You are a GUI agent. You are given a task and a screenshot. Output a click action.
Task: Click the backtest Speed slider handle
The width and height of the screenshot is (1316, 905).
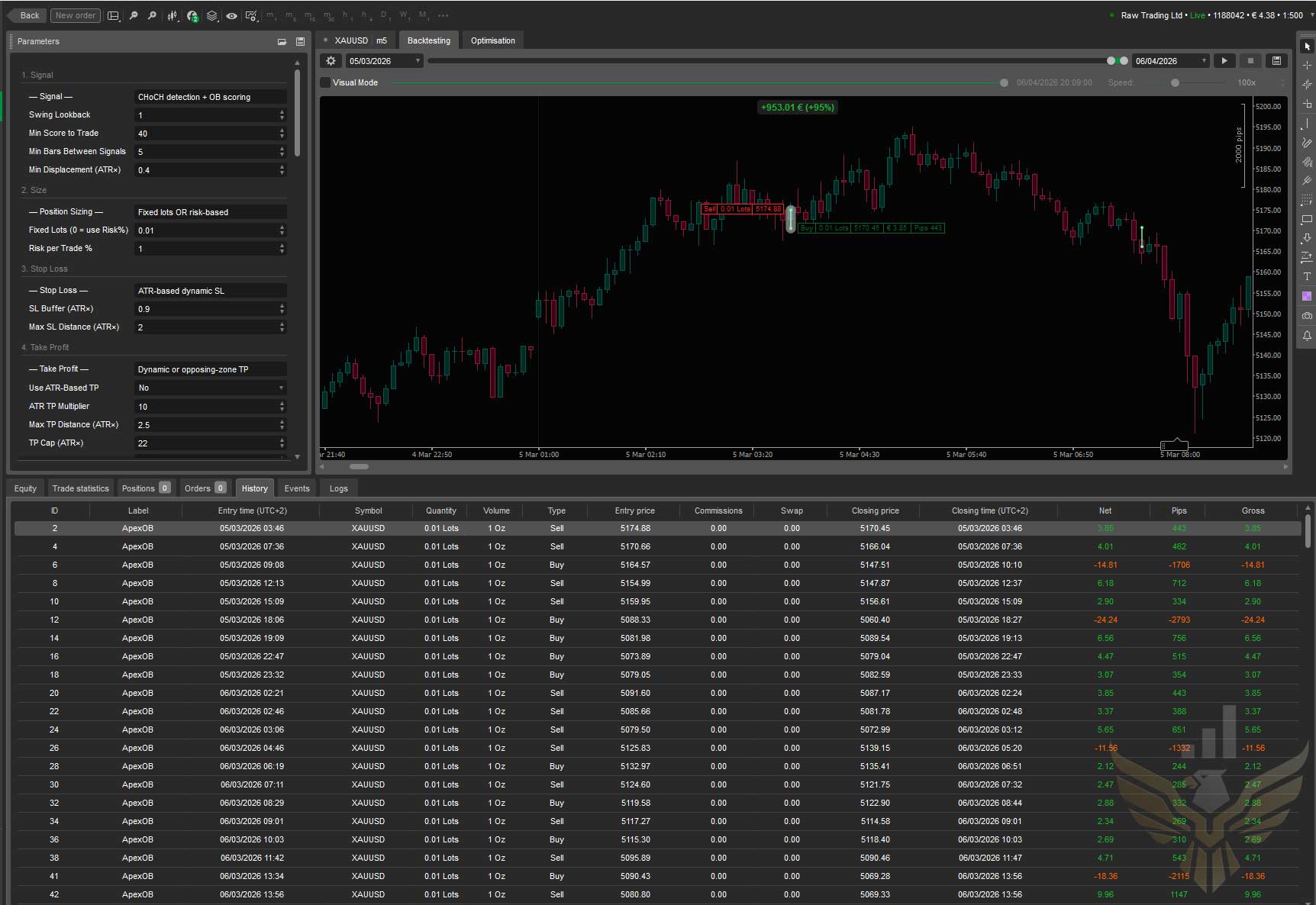(x=1175, y=82)
